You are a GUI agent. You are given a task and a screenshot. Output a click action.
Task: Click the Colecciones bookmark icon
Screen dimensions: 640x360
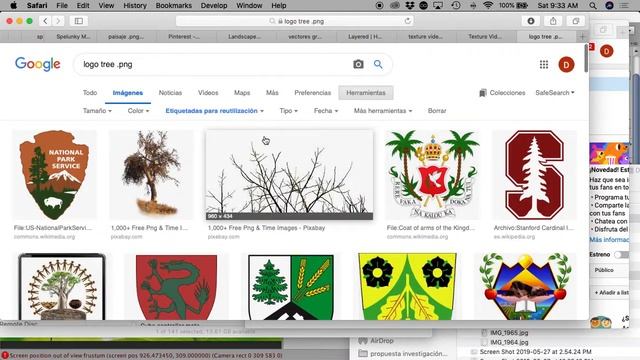click(483, 93)
